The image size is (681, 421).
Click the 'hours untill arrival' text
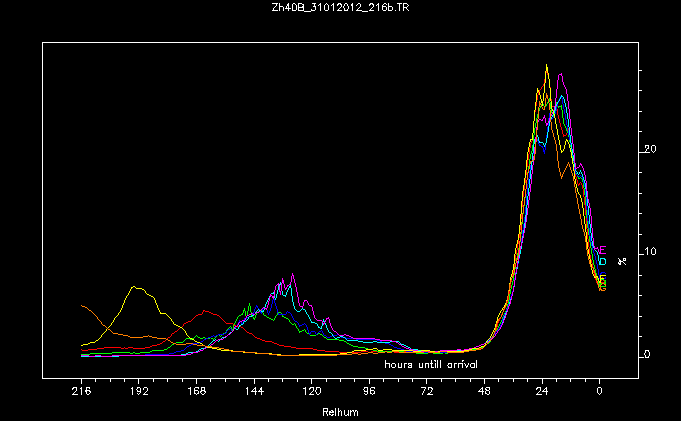[x=431, y=365]
